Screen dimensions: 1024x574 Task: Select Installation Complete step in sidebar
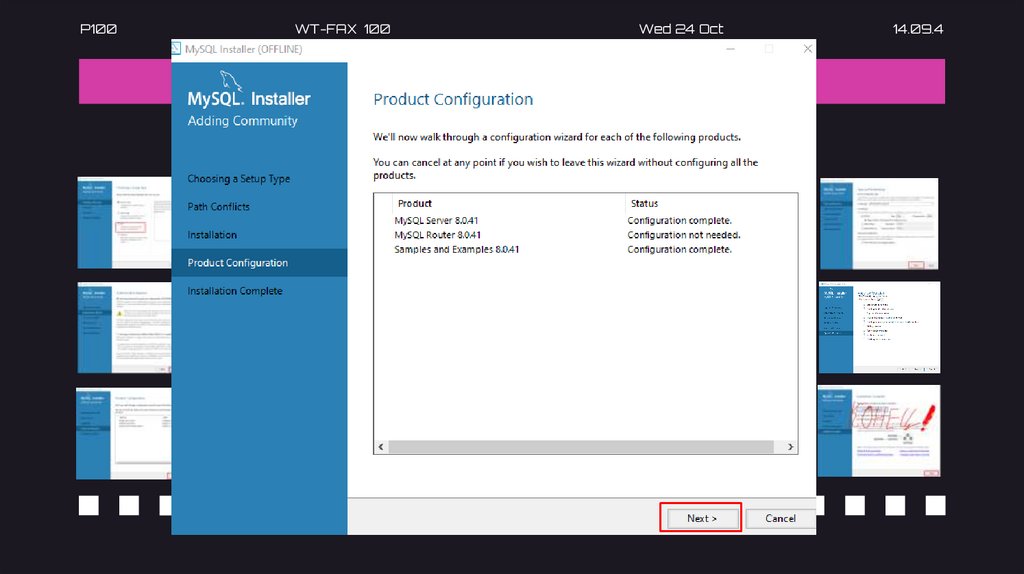pyautogui.click(x=234, y=291)
